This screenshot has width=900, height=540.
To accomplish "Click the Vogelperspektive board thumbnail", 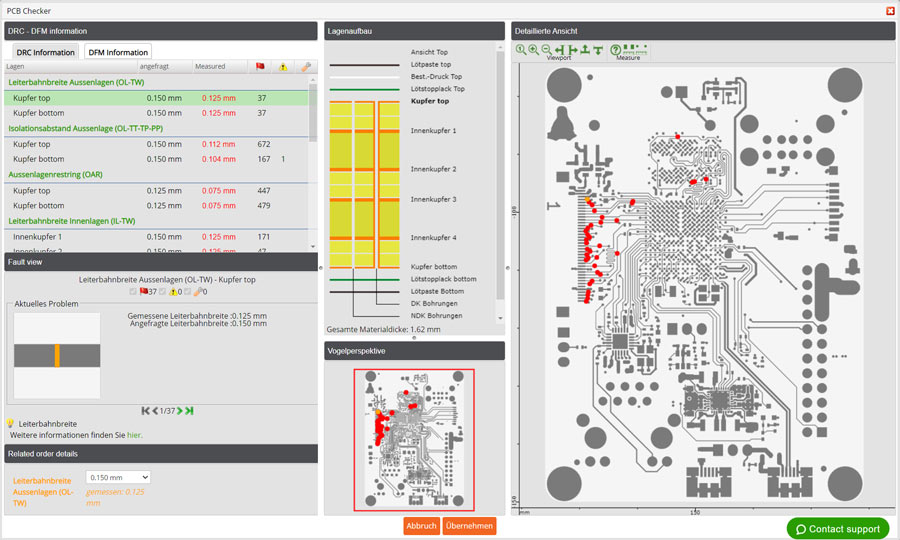I will pyautogui.click(x=414, y=440).
